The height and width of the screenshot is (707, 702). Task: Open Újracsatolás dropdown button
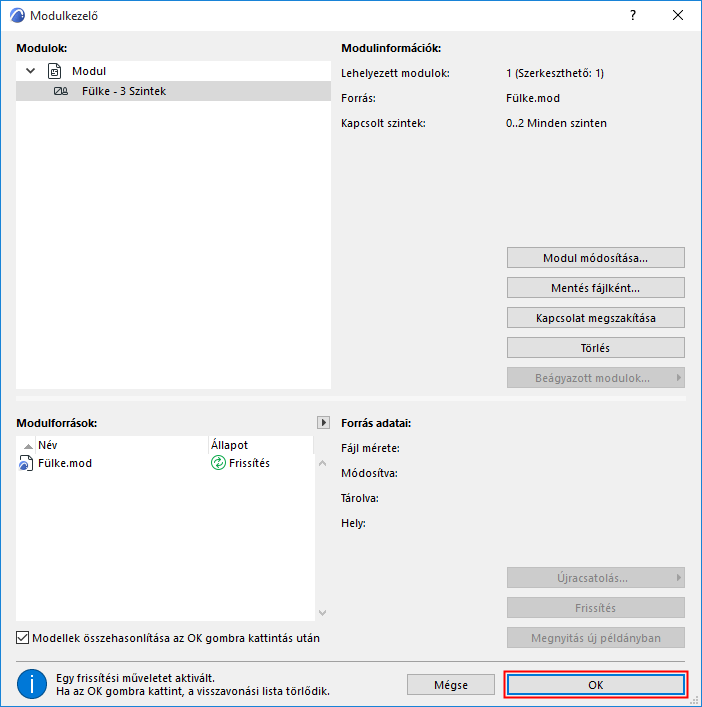pyautogui.click(x=595, y=578)
